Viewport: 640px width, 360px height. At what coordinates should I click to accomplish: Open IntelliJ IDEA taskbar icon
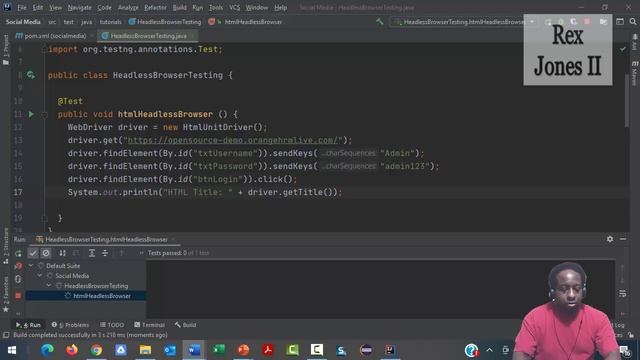(x=390, y=350)
